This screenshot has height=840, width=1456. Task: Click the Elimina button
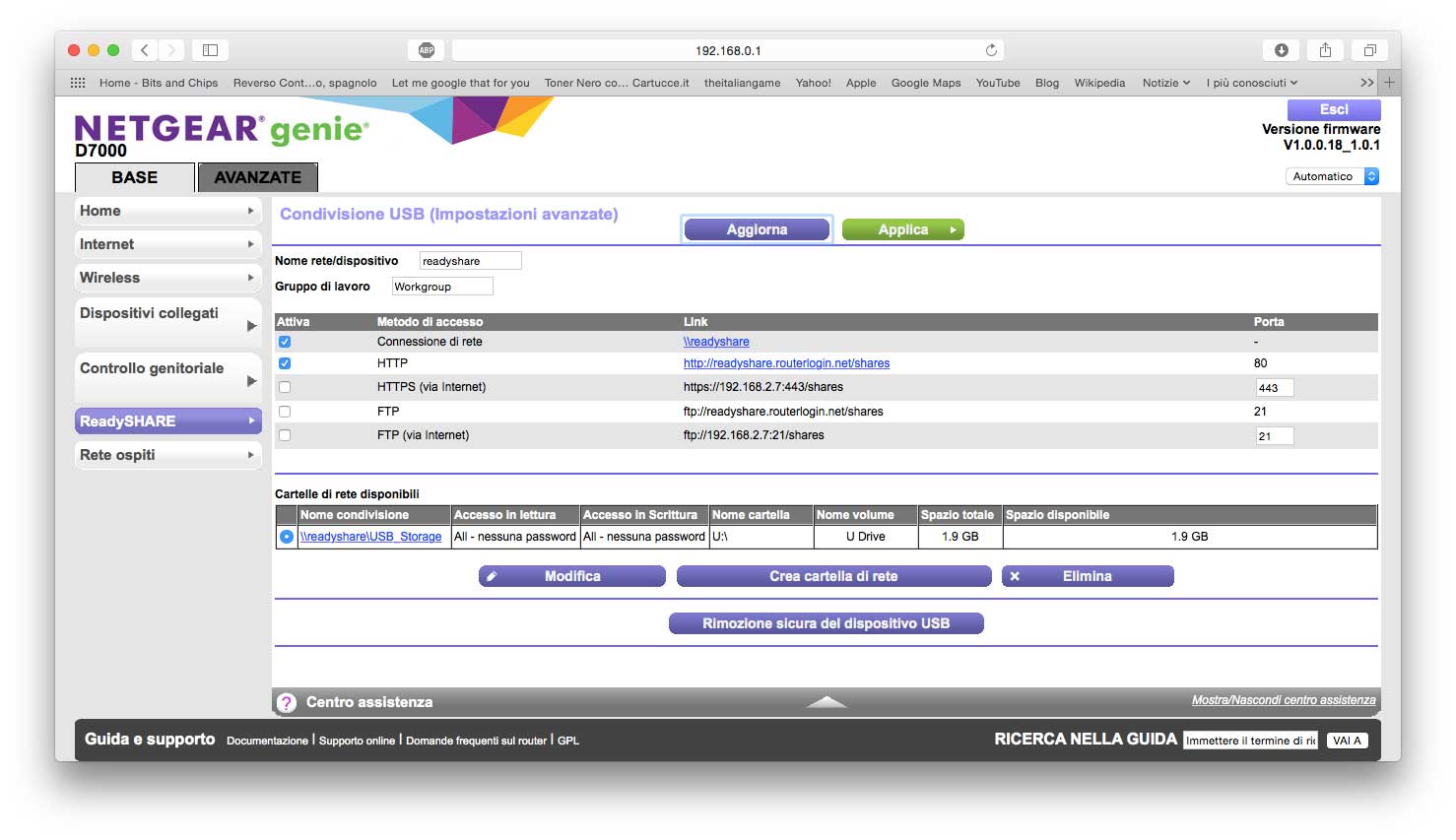click(1088, 576)
